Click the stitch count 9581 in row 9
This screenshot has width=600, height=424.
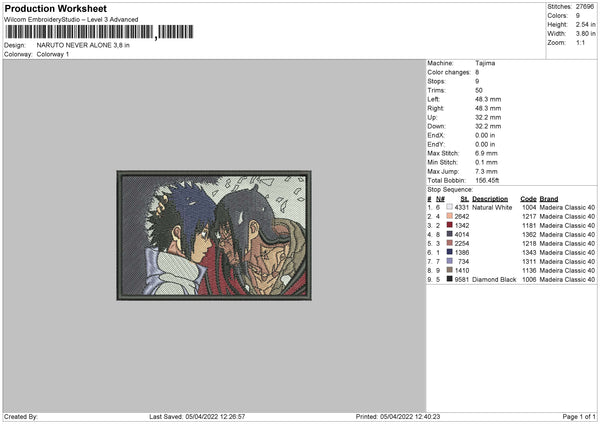[462, 279]
